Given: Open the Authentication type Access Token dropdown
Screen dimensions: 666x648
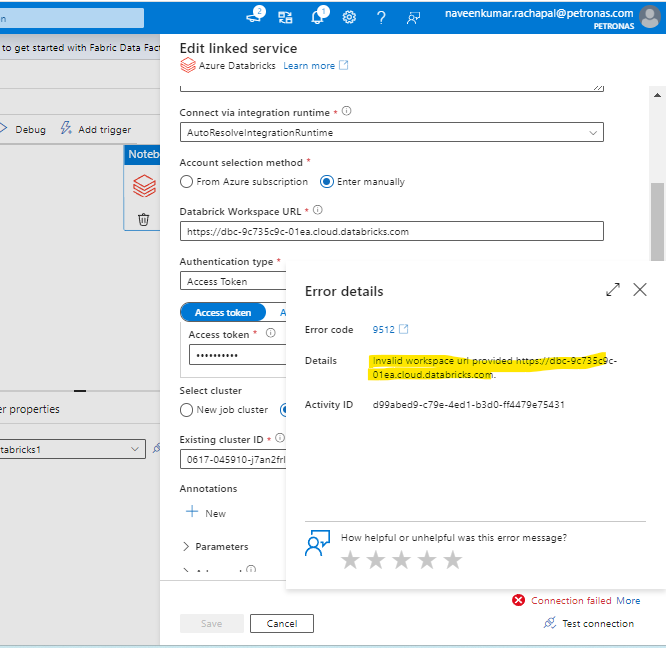Looking at the screenshot, I should point(233,282).
